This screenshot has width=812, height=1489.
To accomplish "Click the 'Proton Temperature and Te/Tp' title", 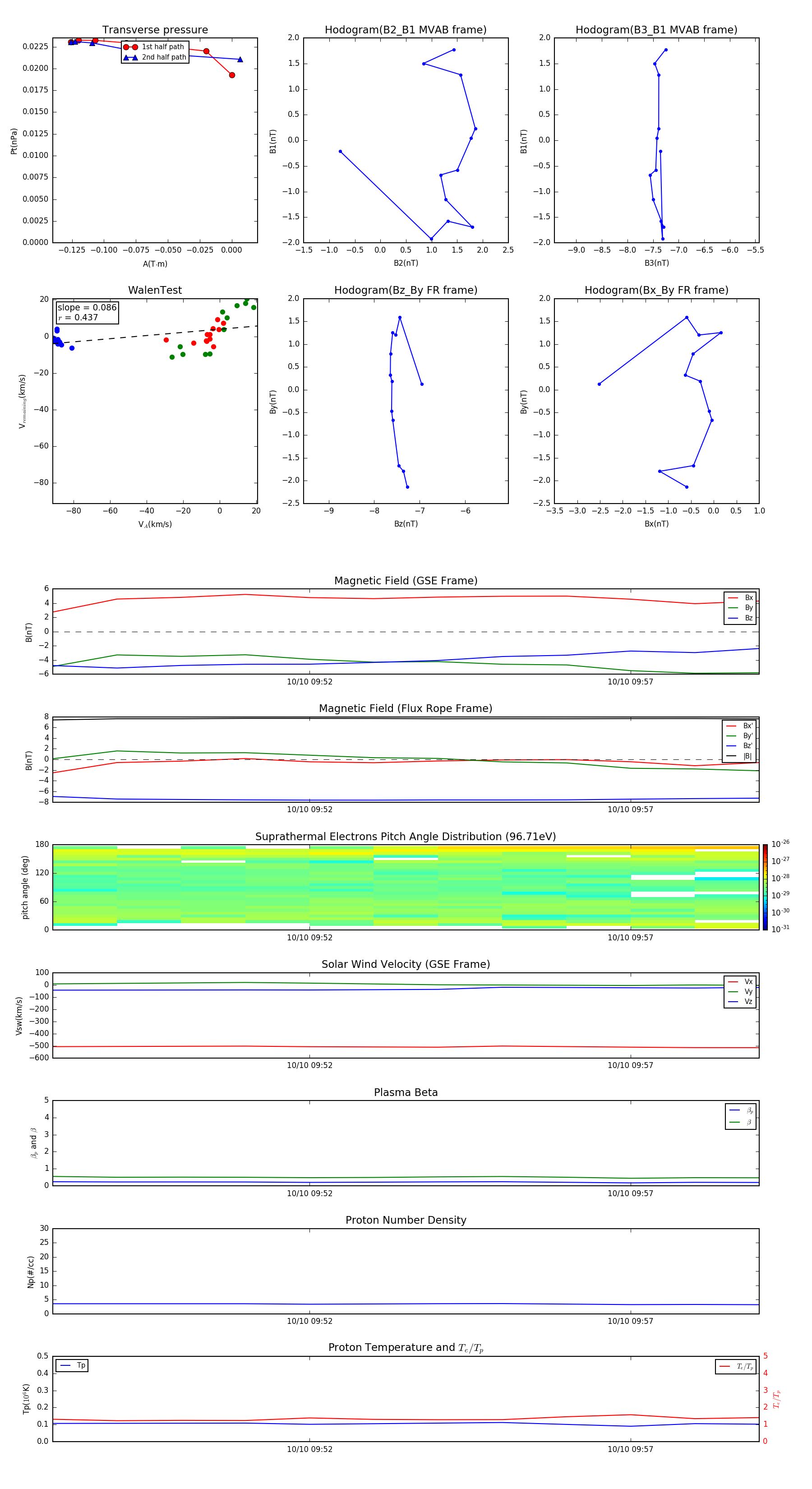I will 406,1348.
